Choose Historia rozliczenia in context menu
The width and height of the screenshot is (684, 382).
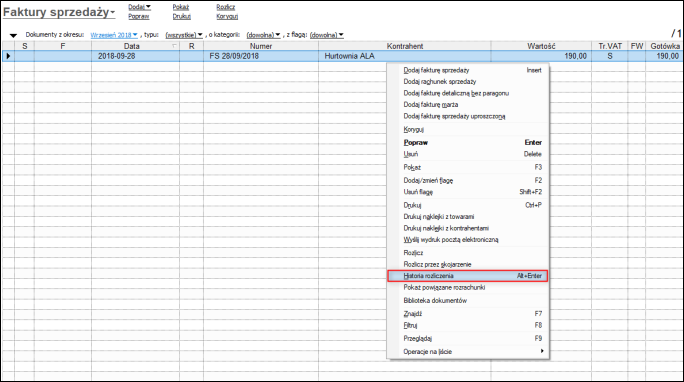pos(468,276)
